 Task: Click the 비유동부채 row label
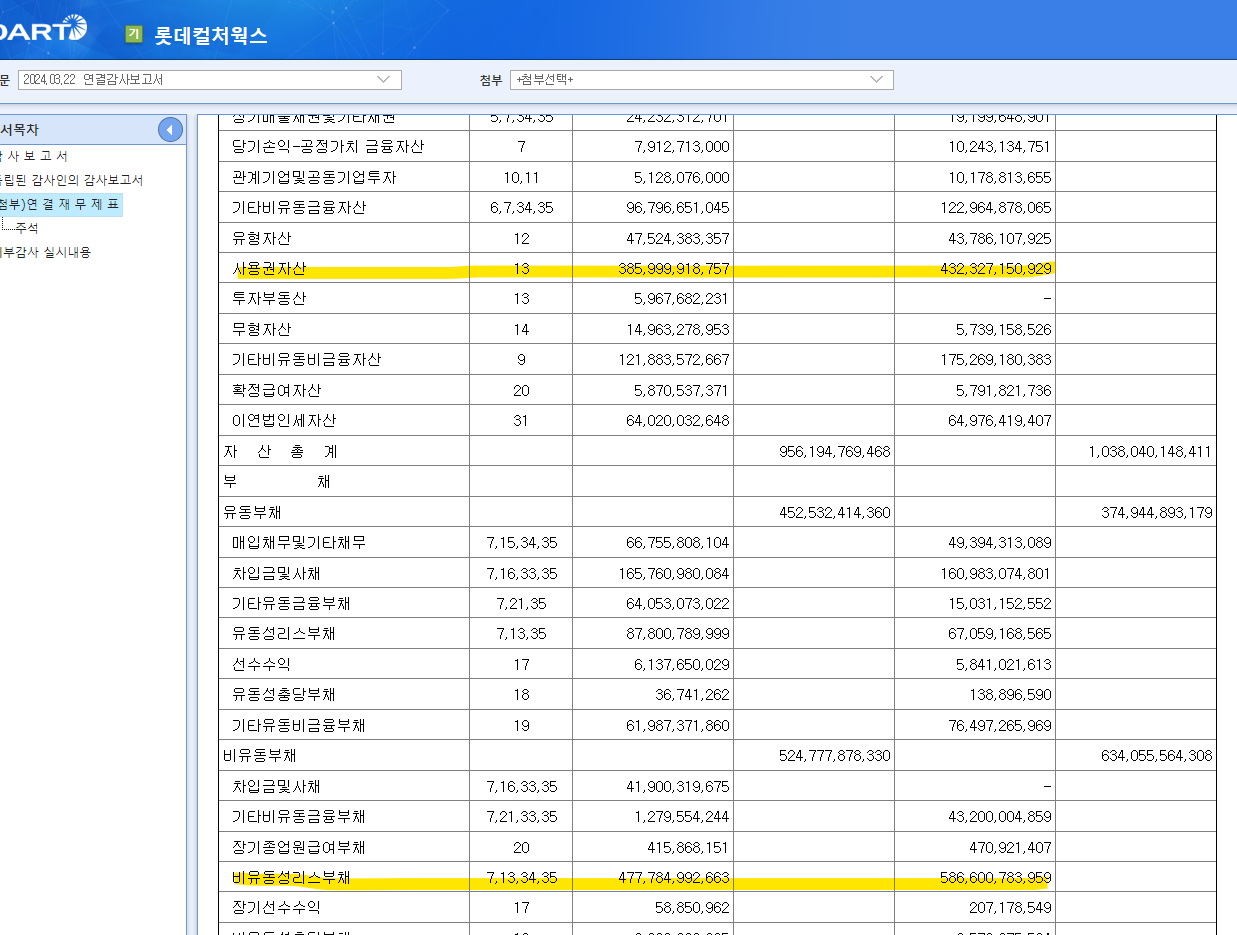pos(259,756)
